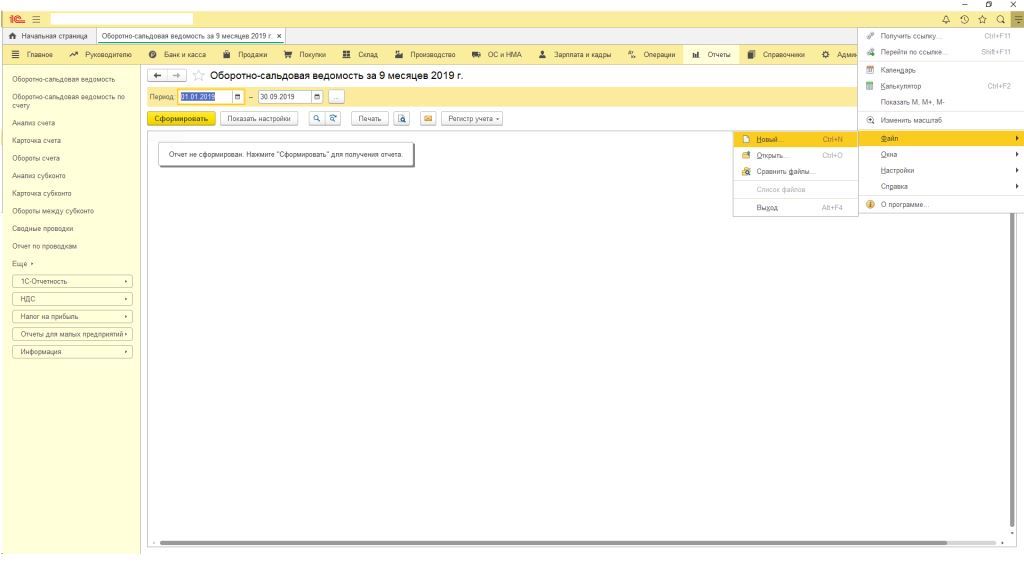The height and width of the screenshot is (576, 1024).
Task: Open calendar picker for start date
Action: click(x=238, y=97)
